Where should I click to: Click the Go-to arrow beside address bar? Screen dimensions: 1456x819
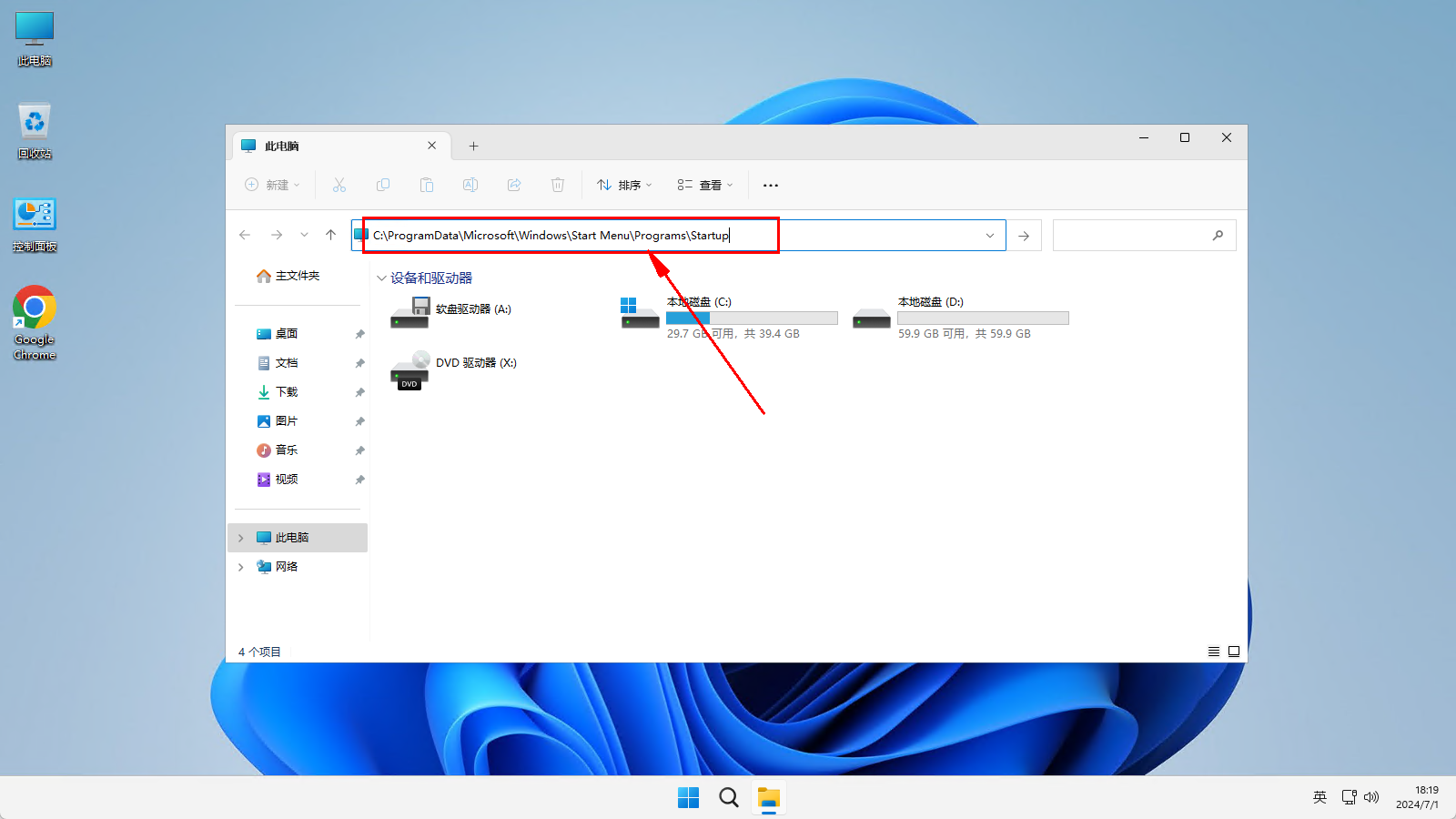(x=1024, y=236)
